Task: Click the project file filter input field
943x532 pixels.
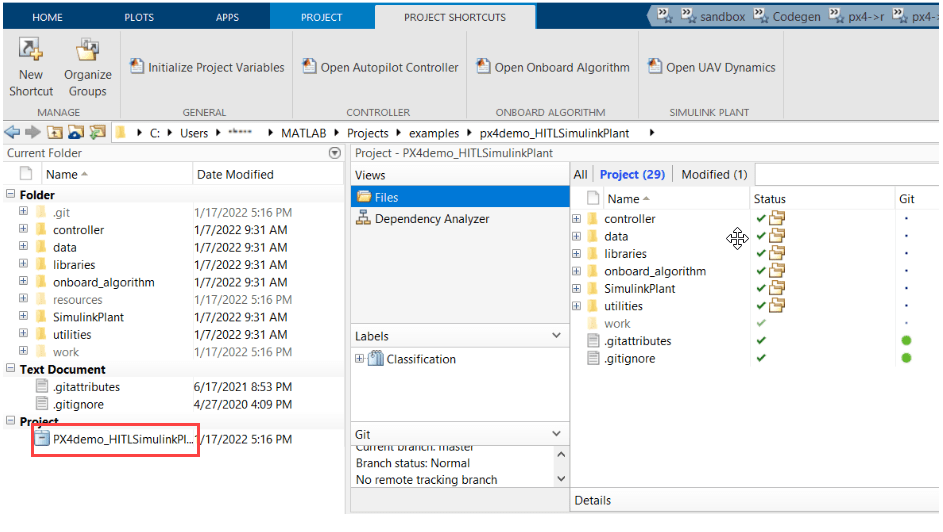Action: click(x=847, y=174)
